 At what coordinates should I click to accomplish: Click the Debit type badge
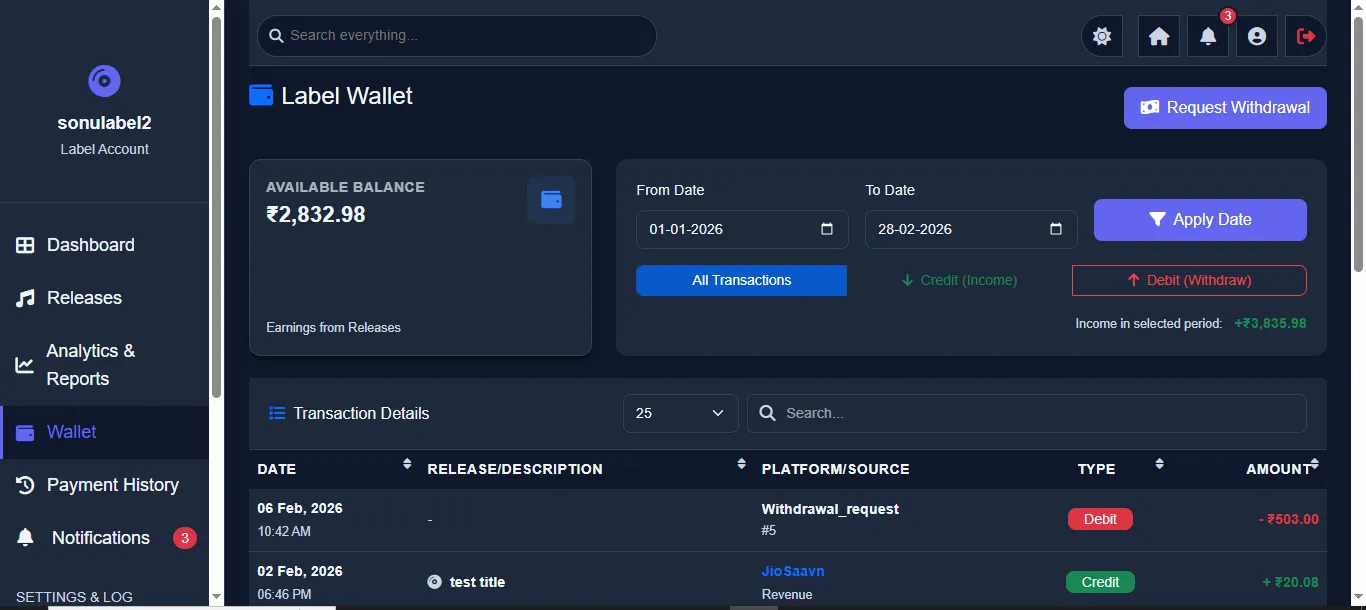[1100, 519]
